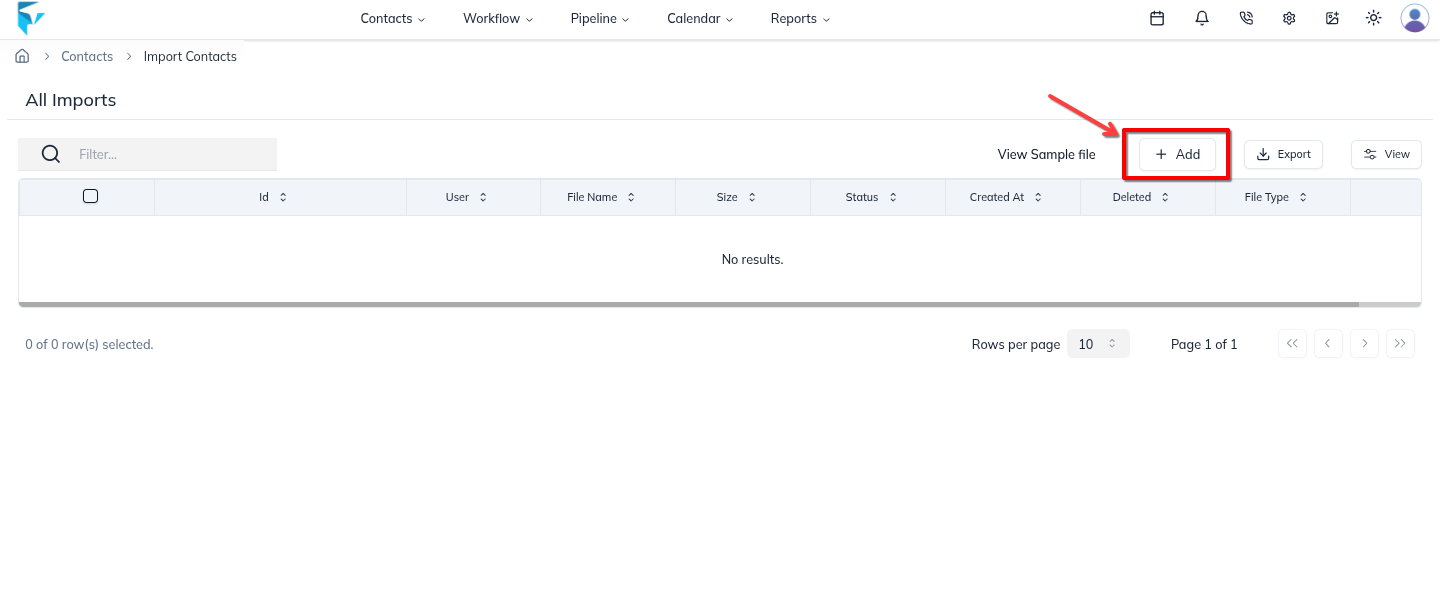Check notifications via the bell icon
The width and height of the screenshot is (1440, 610).
point(1202,18)
